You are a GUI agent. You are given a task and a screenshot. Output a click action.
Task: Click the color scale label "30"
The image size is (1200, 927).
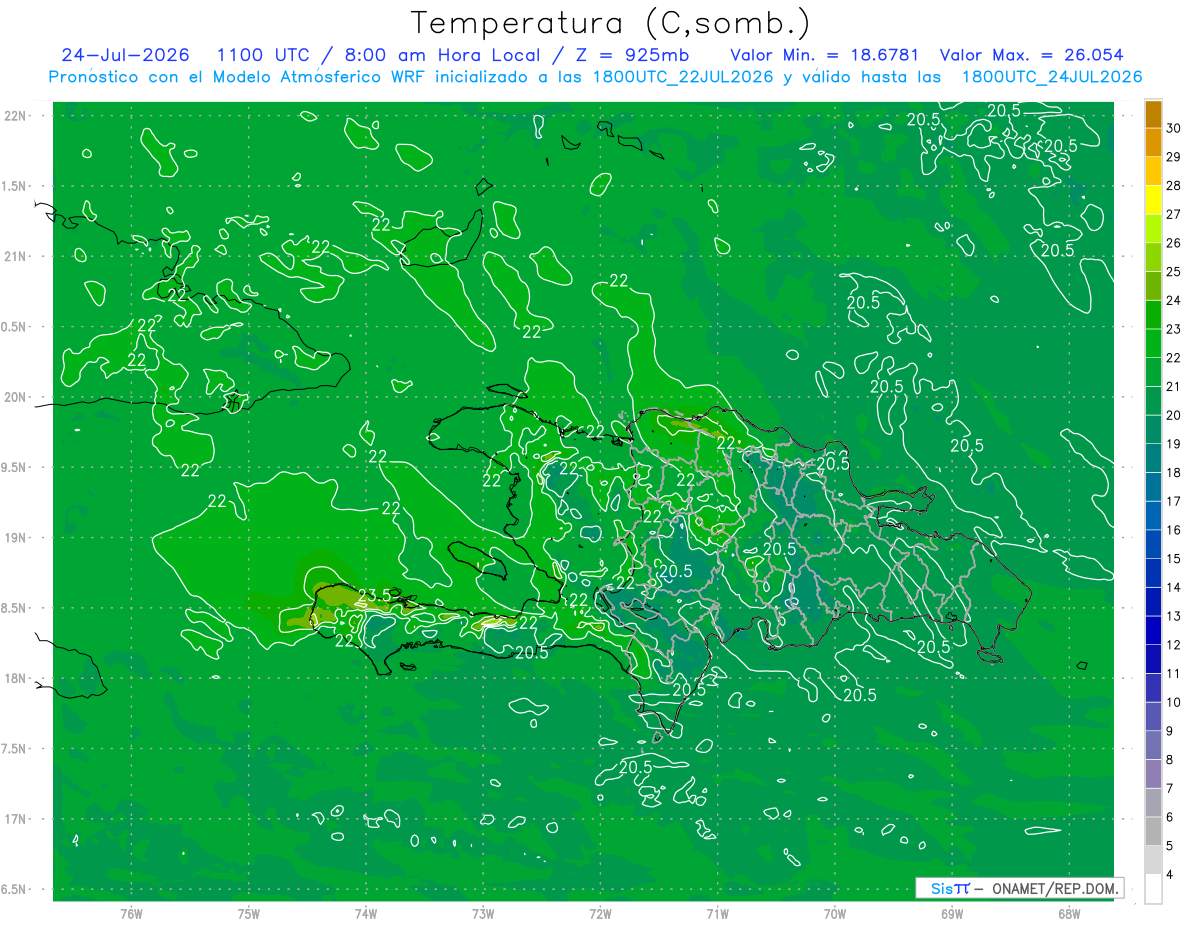click(1174, 128)
